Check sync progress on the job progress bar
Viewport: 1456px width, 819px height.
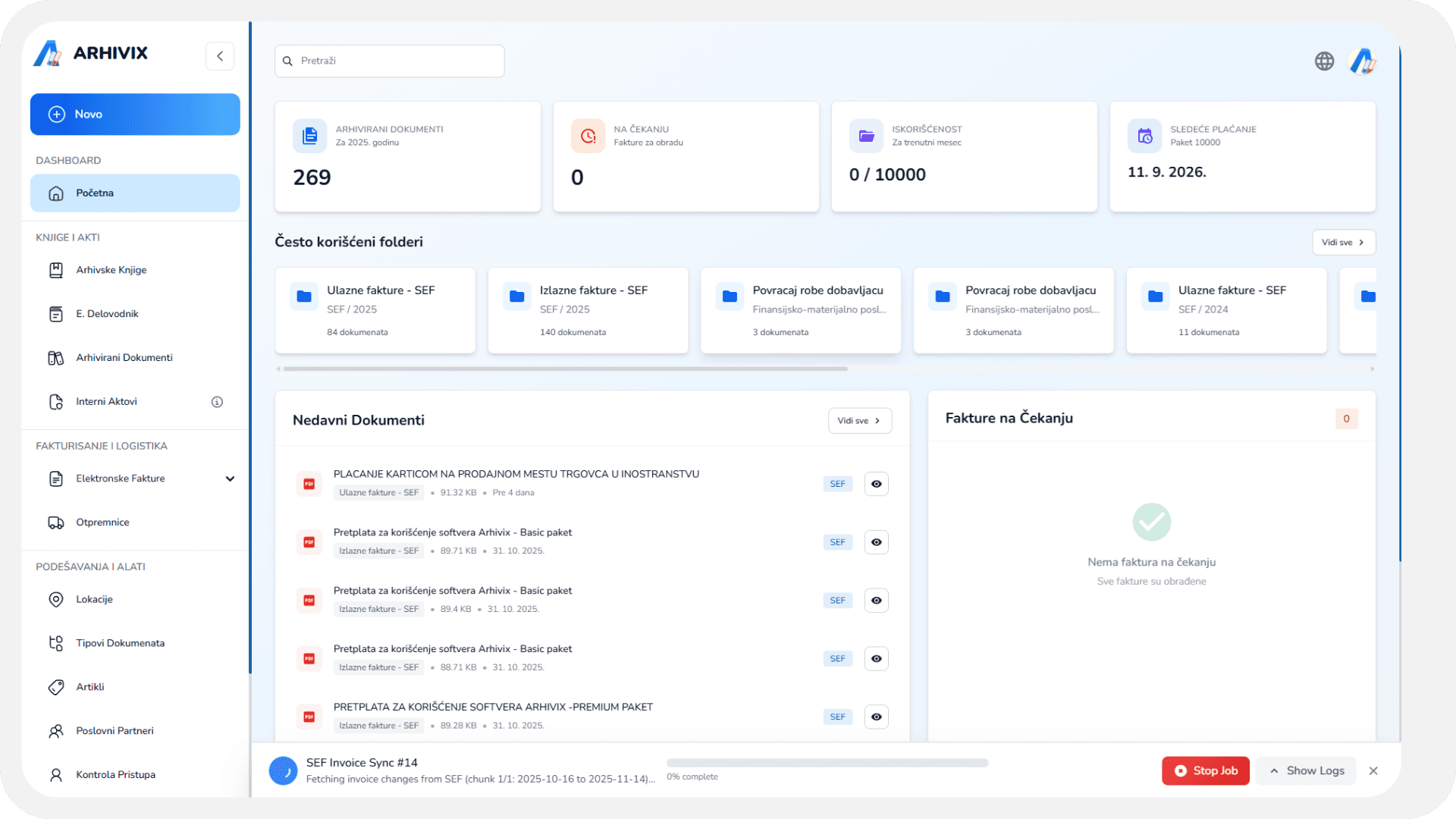[x=827, y=764]
